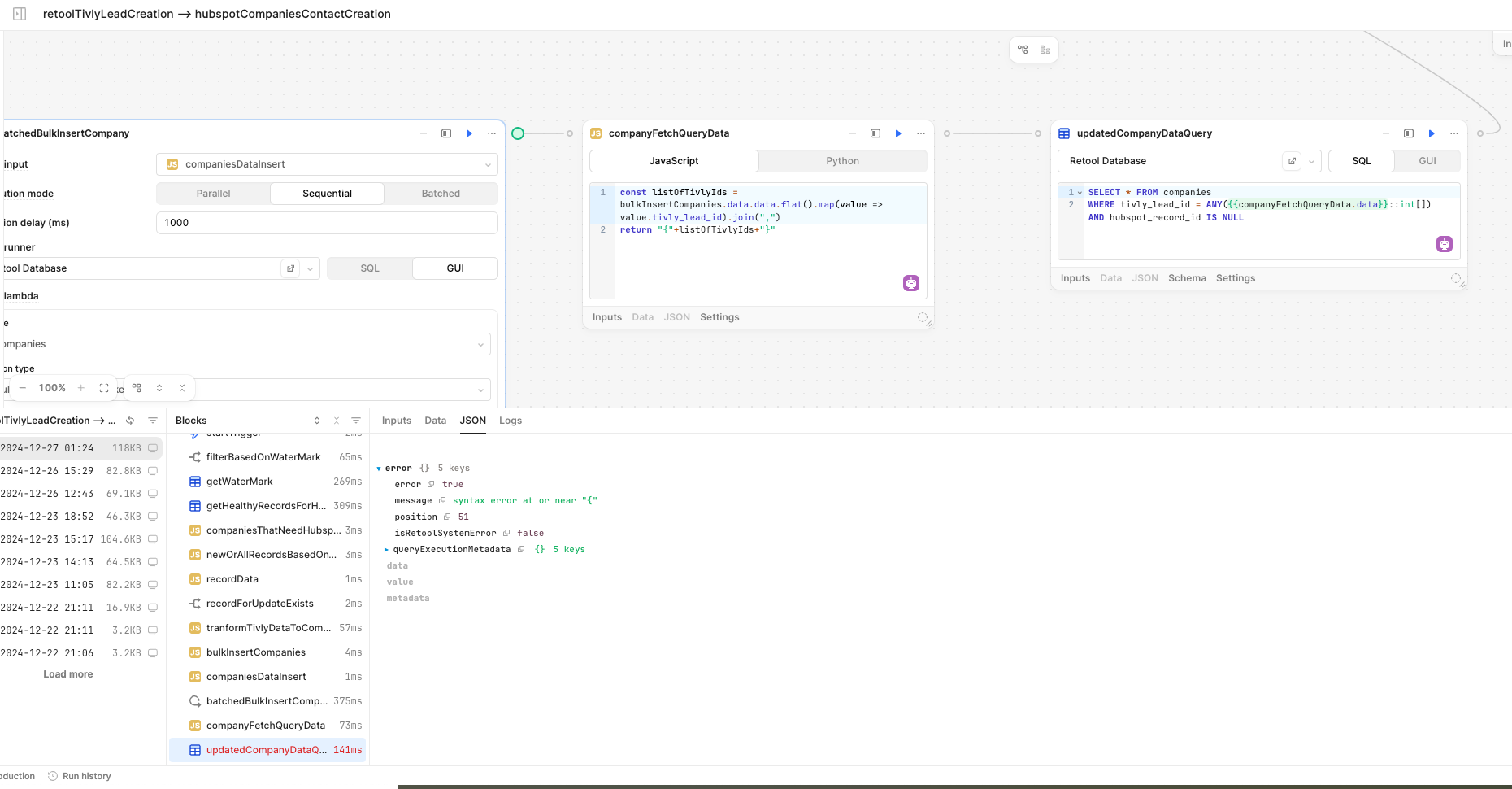Switch code language to Python
This screenshot has width=1512, height=789.
pyautogui.click(x=842, y=161)
